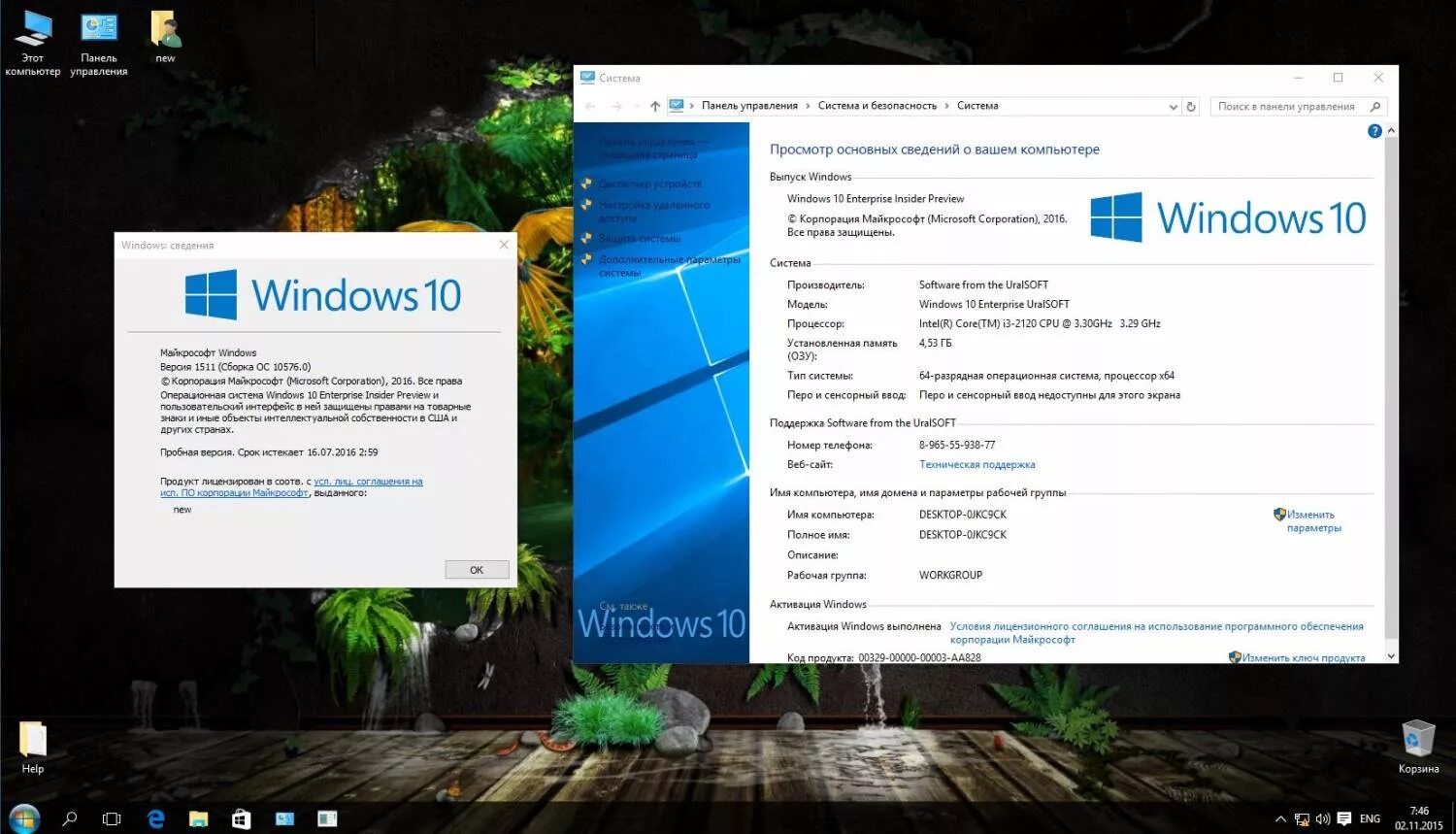Click inside the Поиск в панели управления field
Viewport: 1456px width, 834px height.
[1296, 106]
